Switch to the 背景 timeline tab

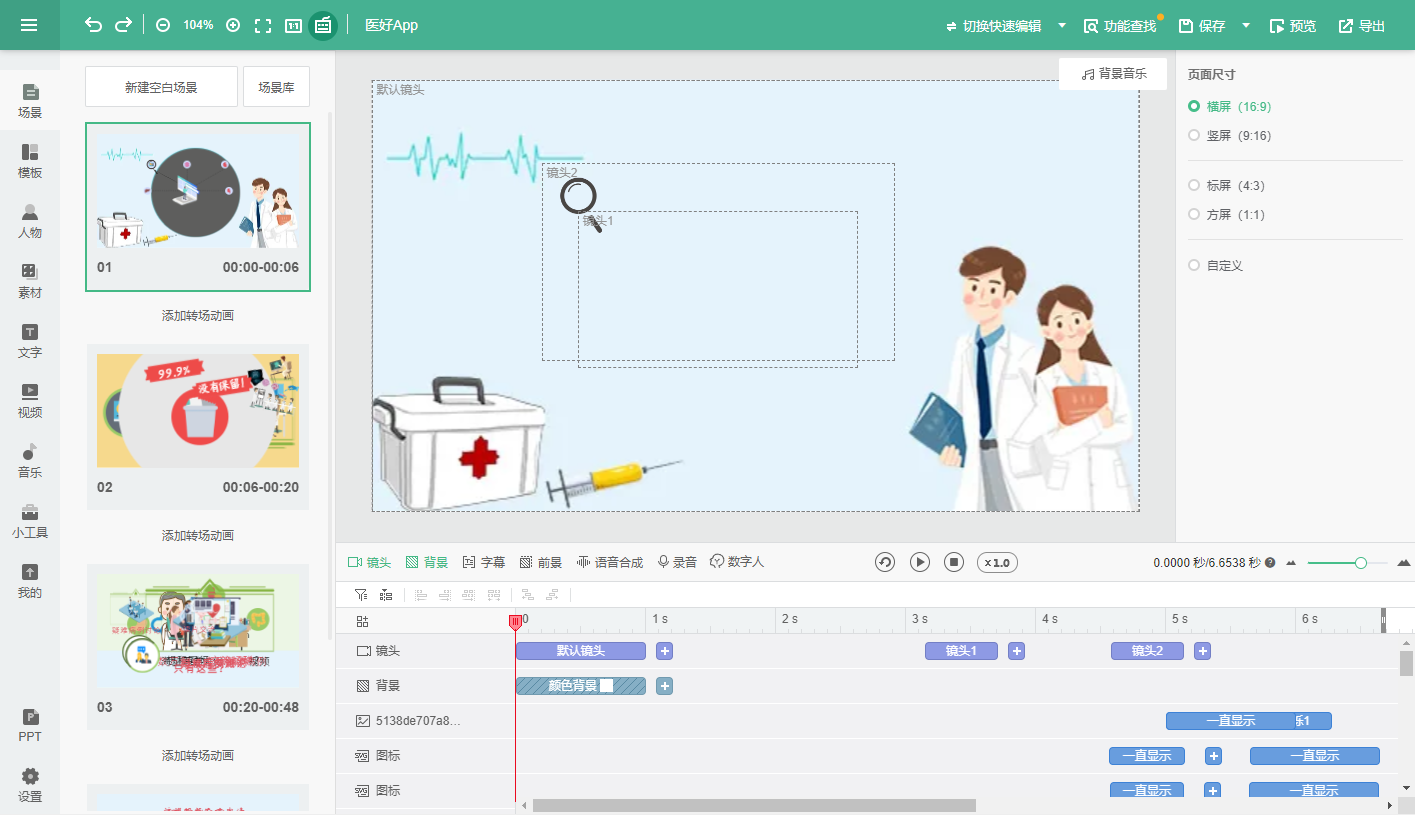click(426, 563)
